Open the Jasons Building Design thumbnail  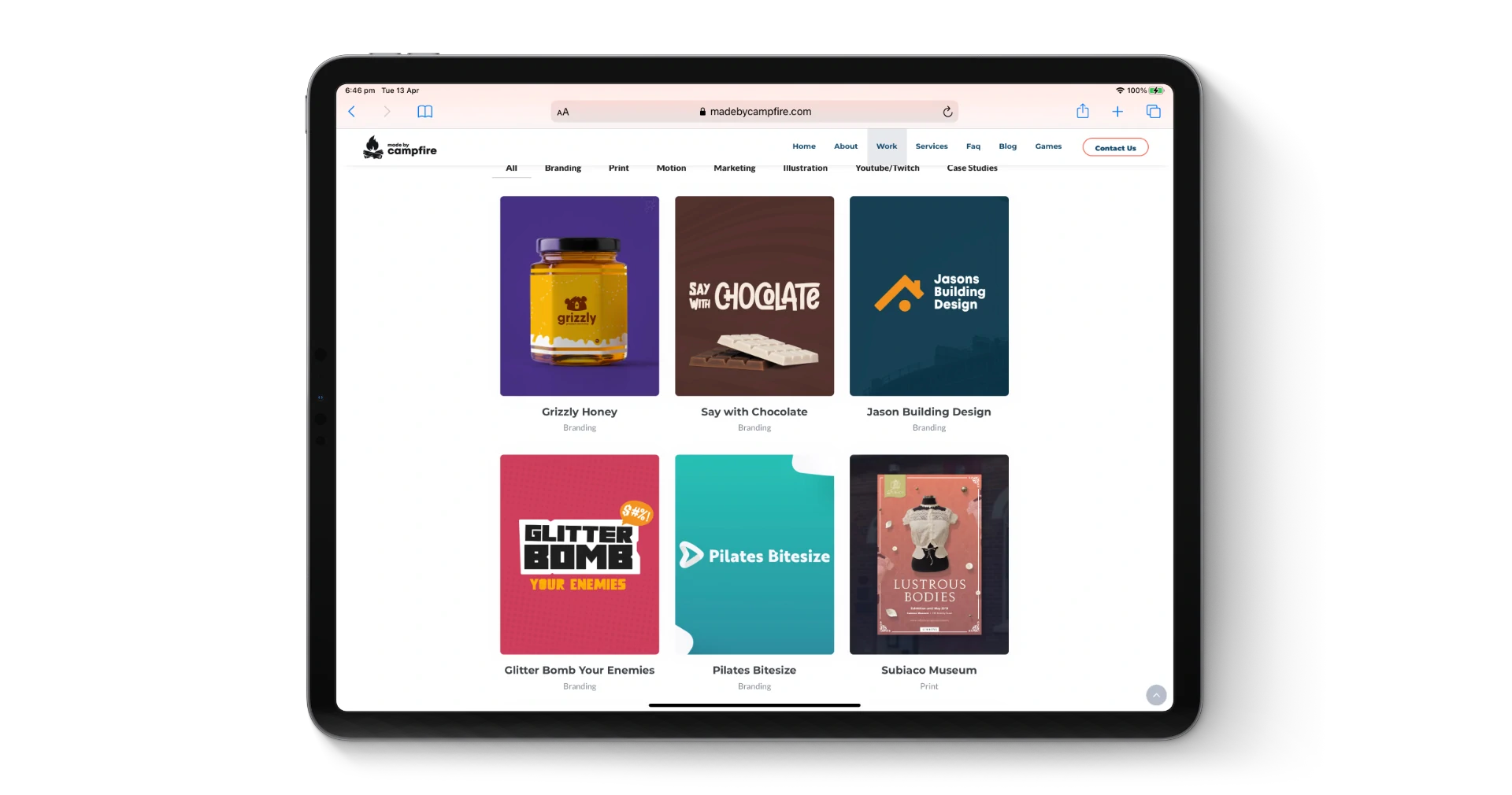929,296
